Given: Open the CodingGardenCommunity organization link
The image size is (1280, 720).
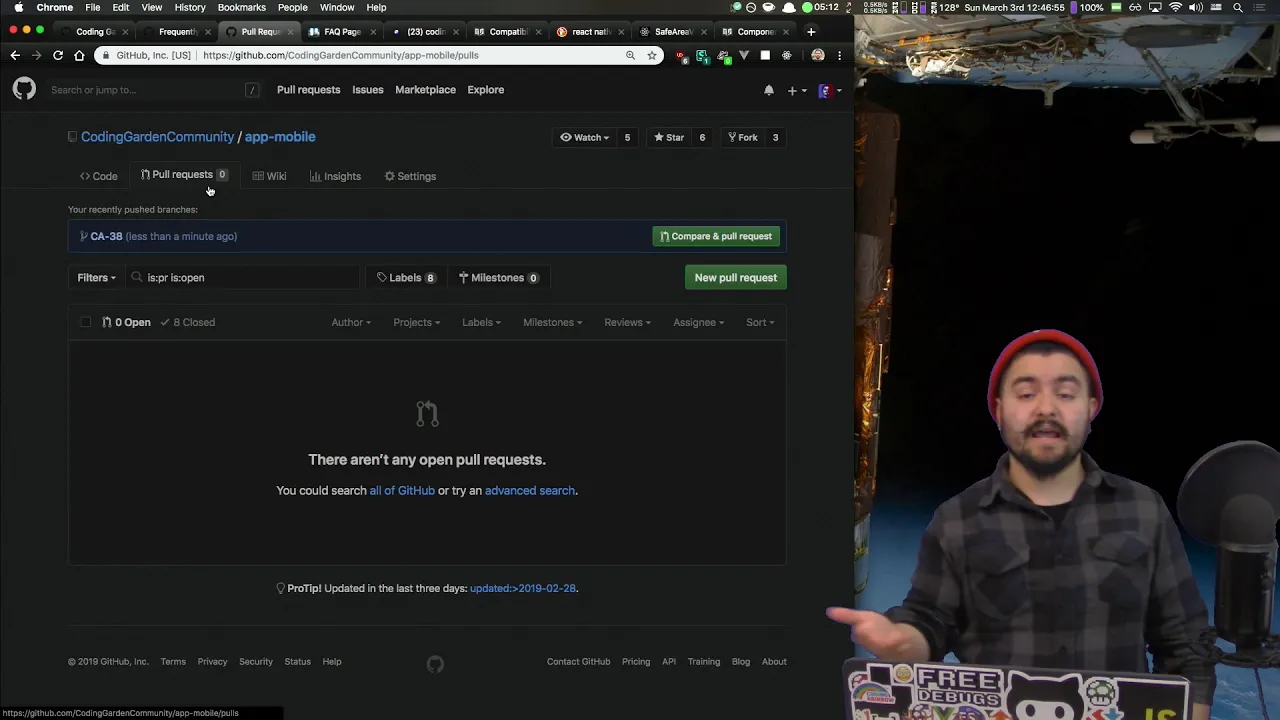Looking at the screenshot, I should (157, 137).
